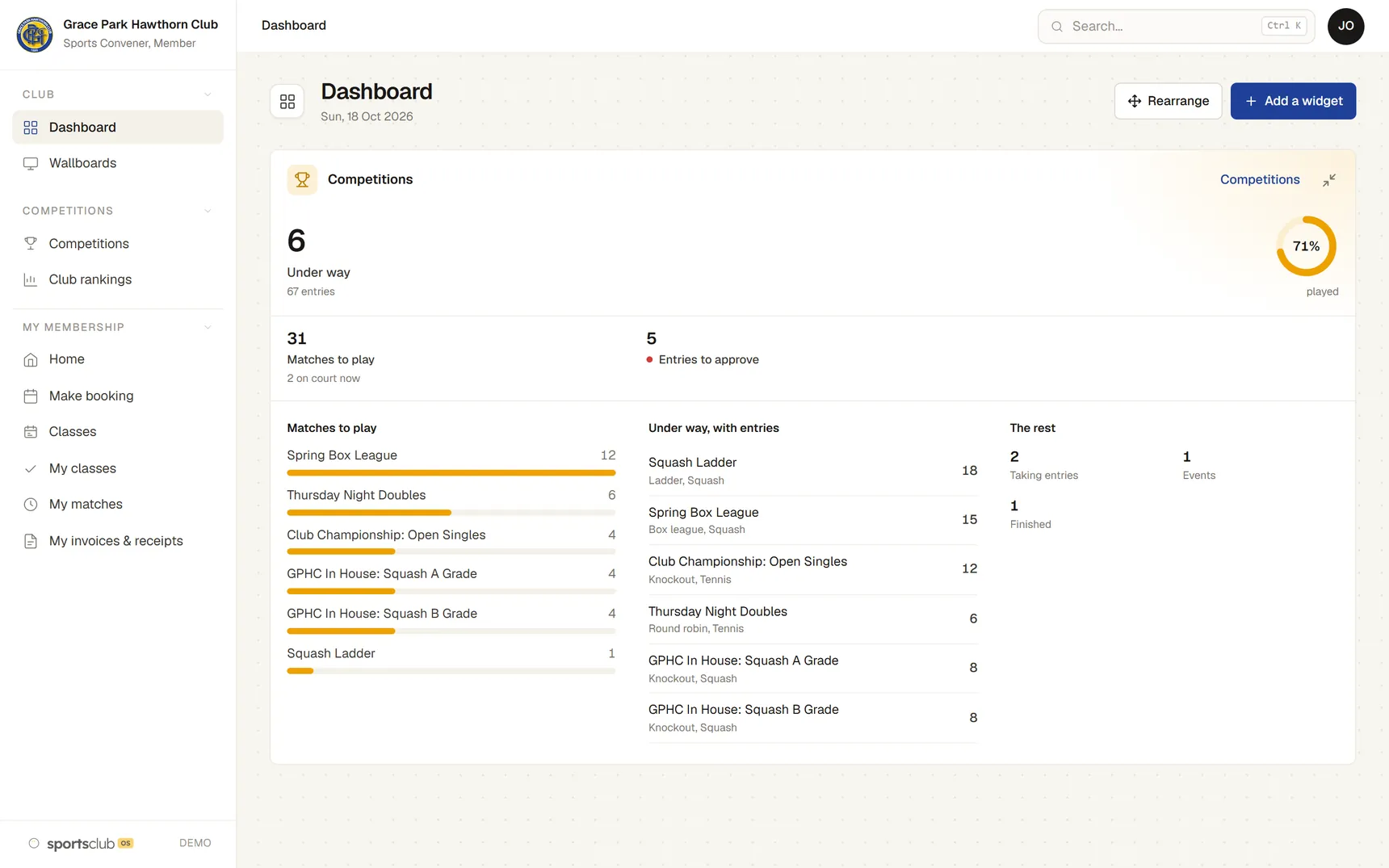Image resolution: width=1389 pixels, height=868 pixels.
Task: Click the My classes checkmark icon
Action: pyautogui.click(x=31, y=468)
